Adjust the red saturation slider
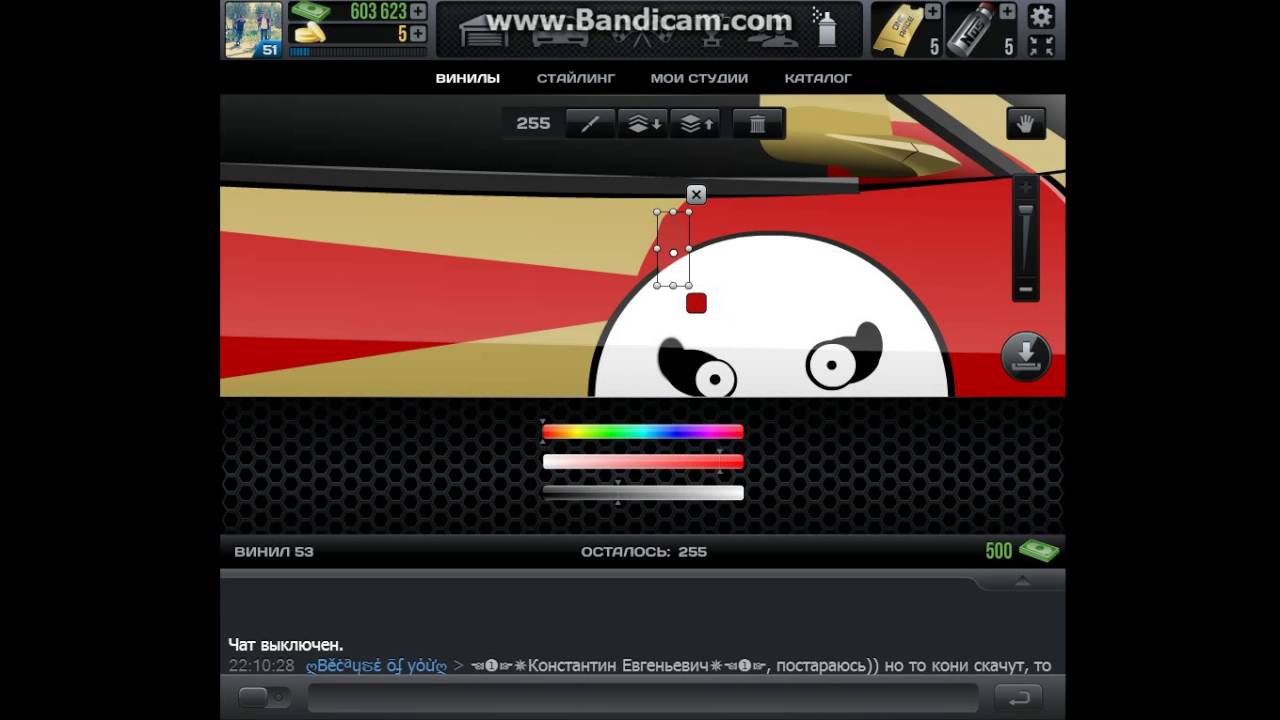Viewport: 1280px width, 720px height. pos(643,461)
